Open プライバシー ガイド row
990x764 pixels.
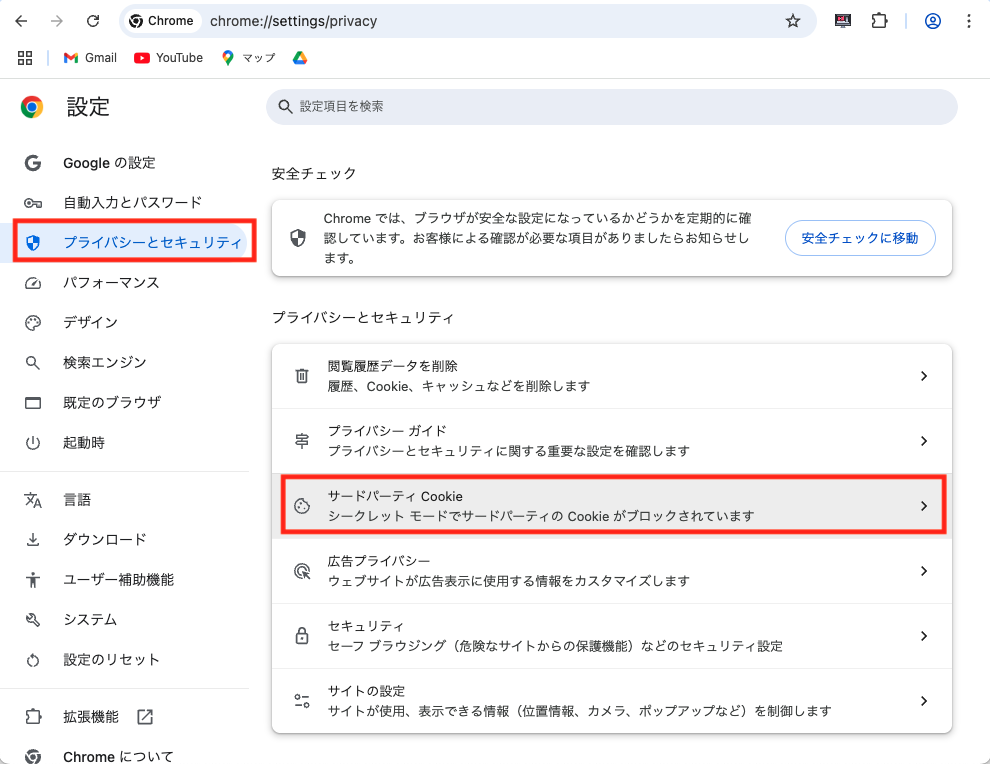point(611,441)
